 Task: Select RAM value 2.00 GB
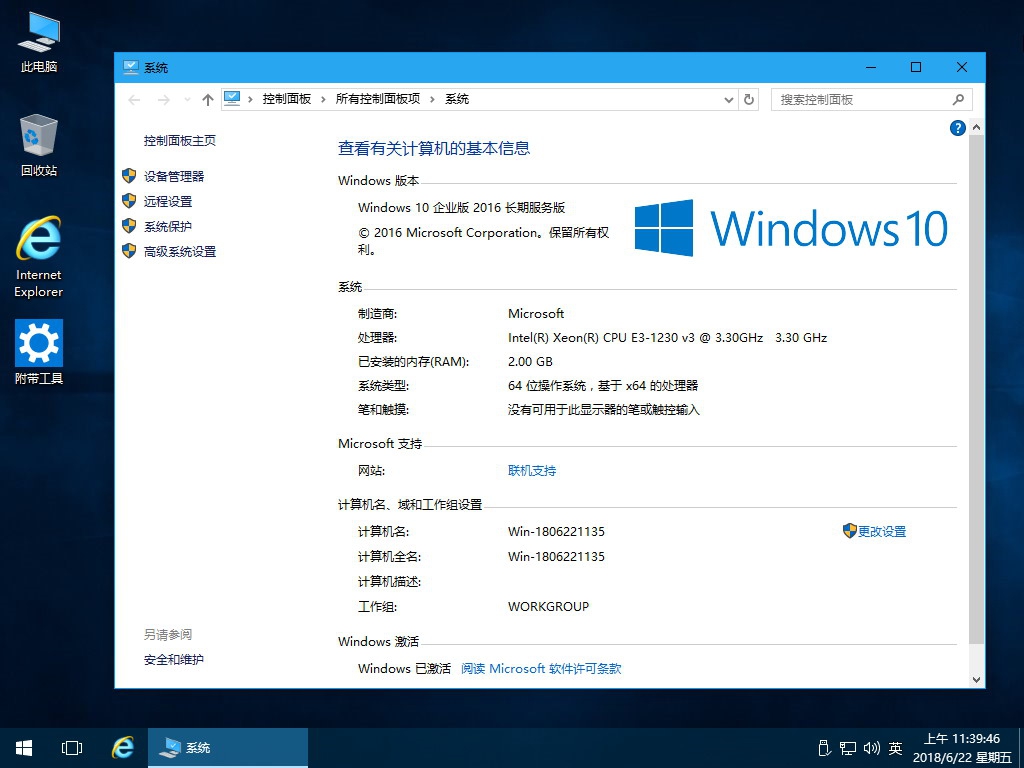coord(530,361)
